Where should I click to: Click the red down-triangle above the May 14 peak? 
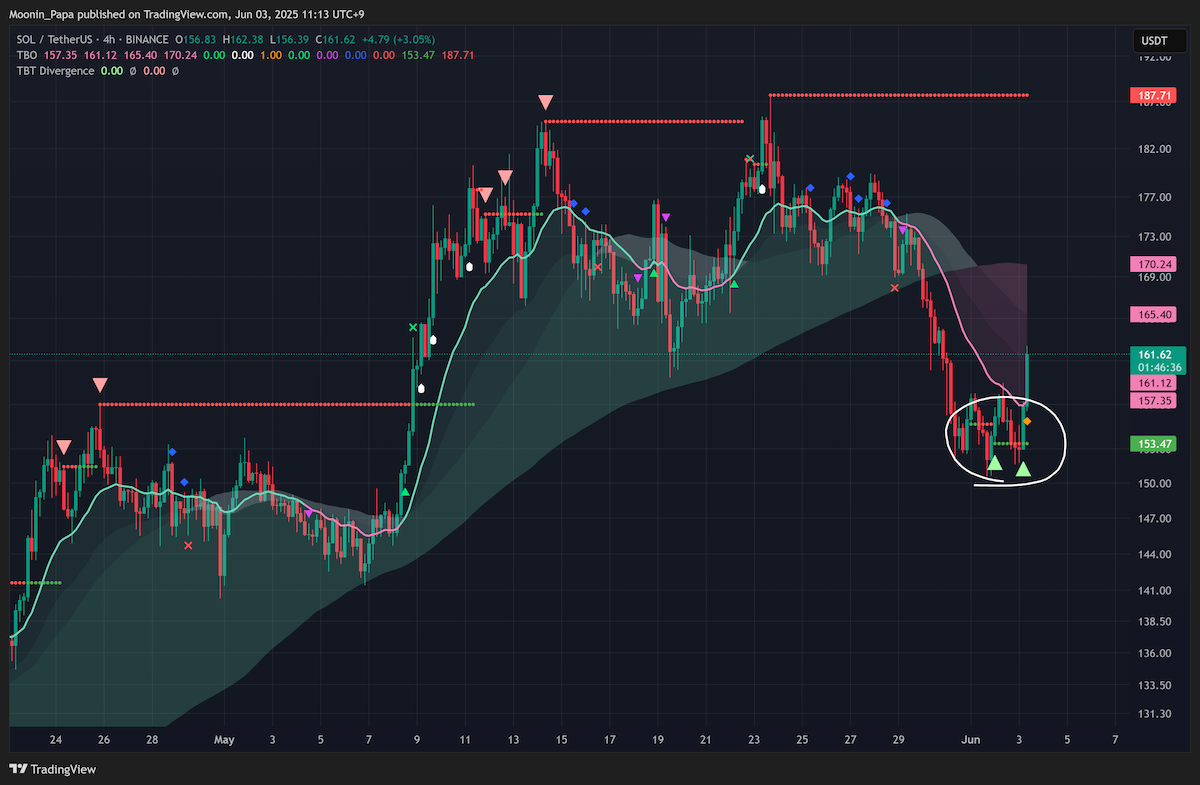click(x=545, y=102)
